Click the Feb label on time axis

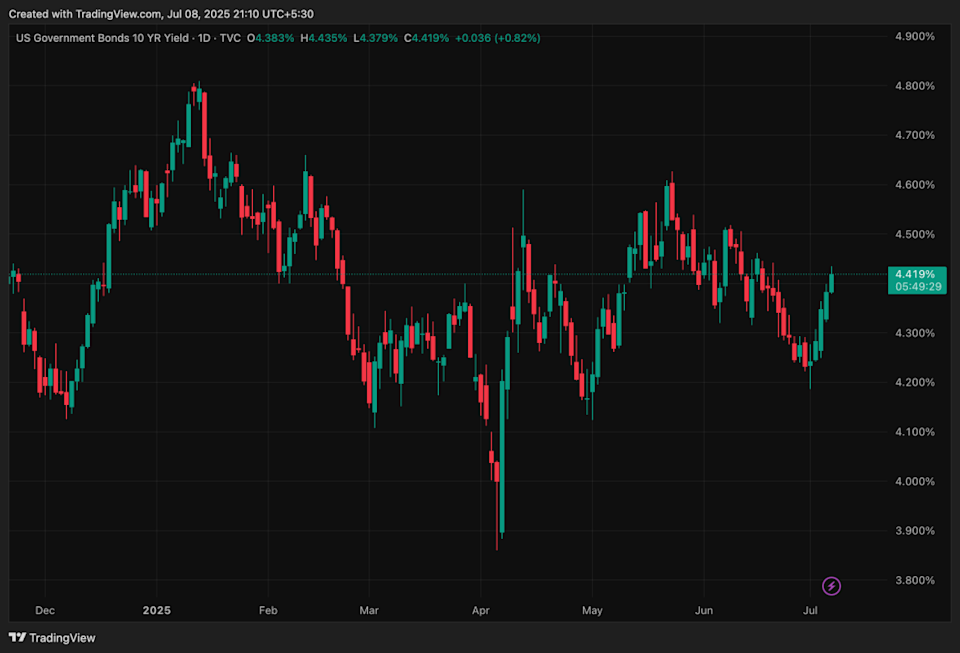click(x=268, y=610)
